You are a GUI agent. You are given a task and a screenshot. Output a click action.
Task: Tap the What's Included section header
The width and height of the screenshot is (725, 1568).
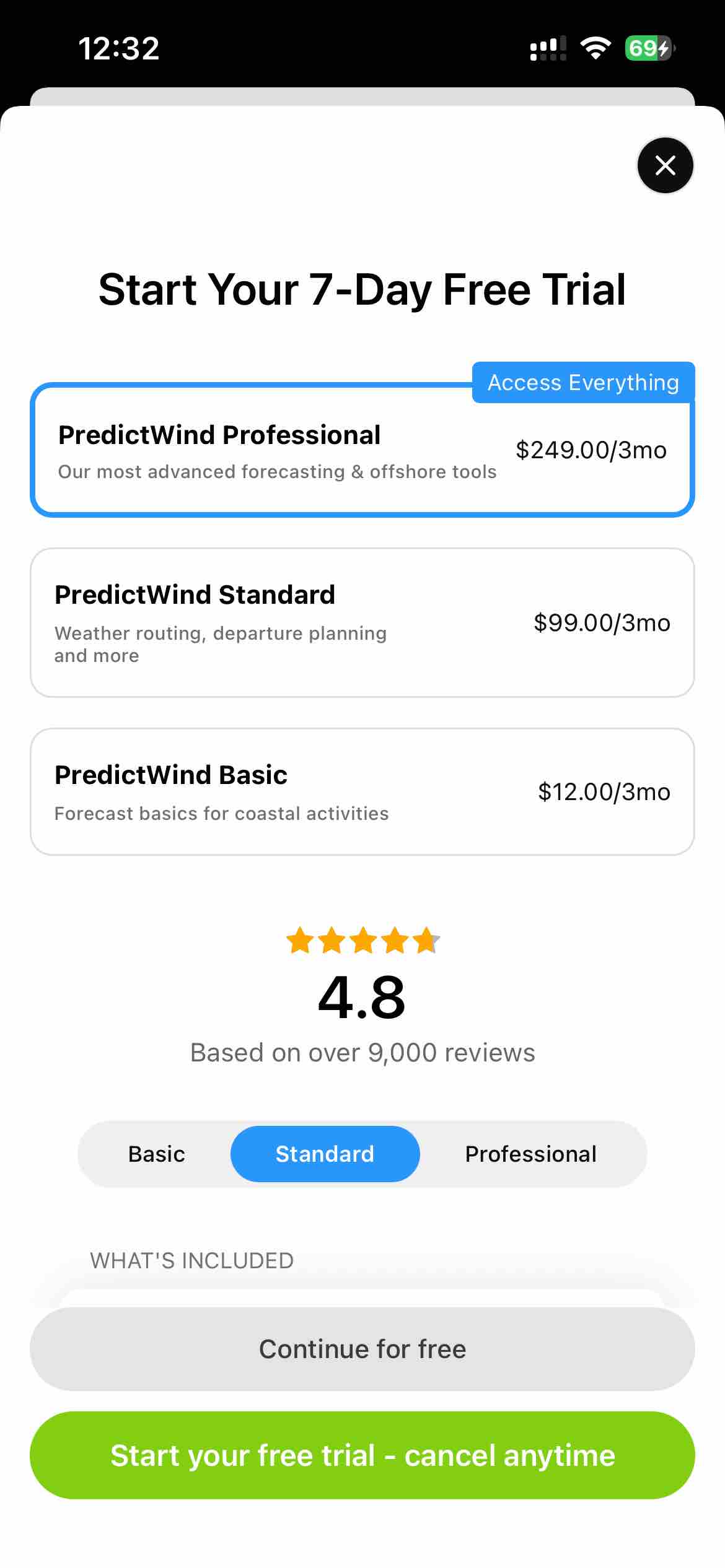pos(191,1260)
